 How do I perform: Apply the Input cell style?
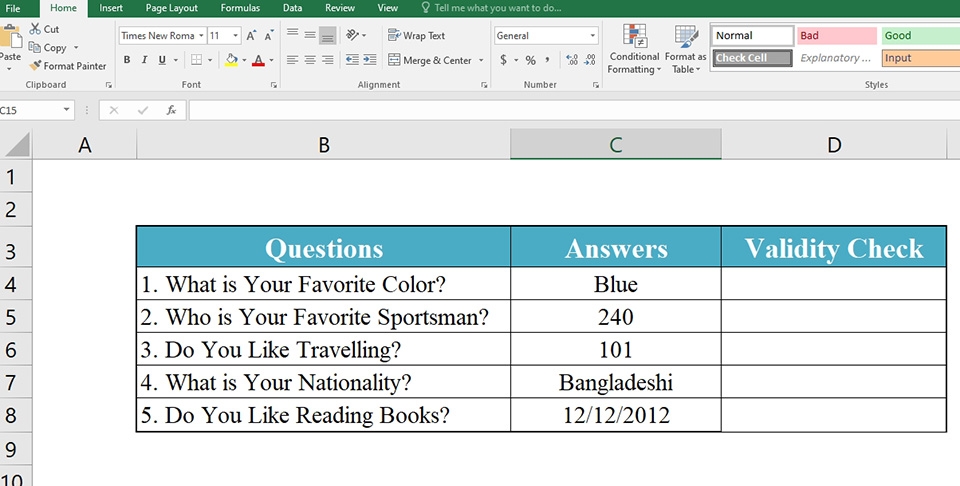click(x=920, y=58)
